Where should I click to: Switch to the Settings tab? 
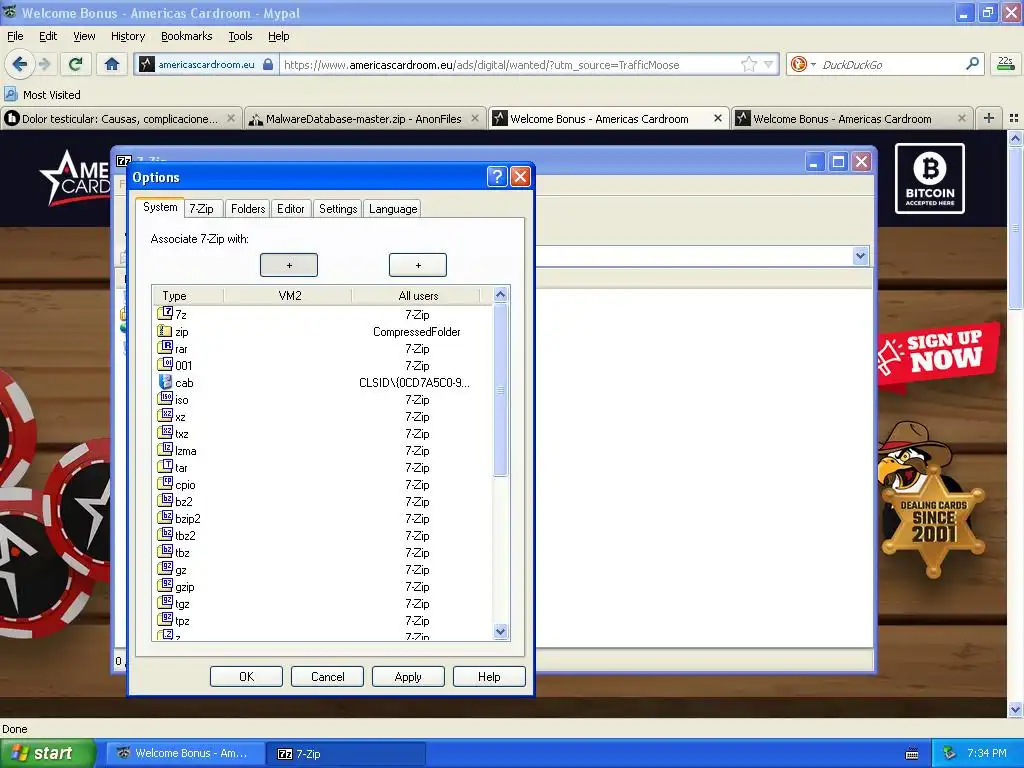pos(338,209)
